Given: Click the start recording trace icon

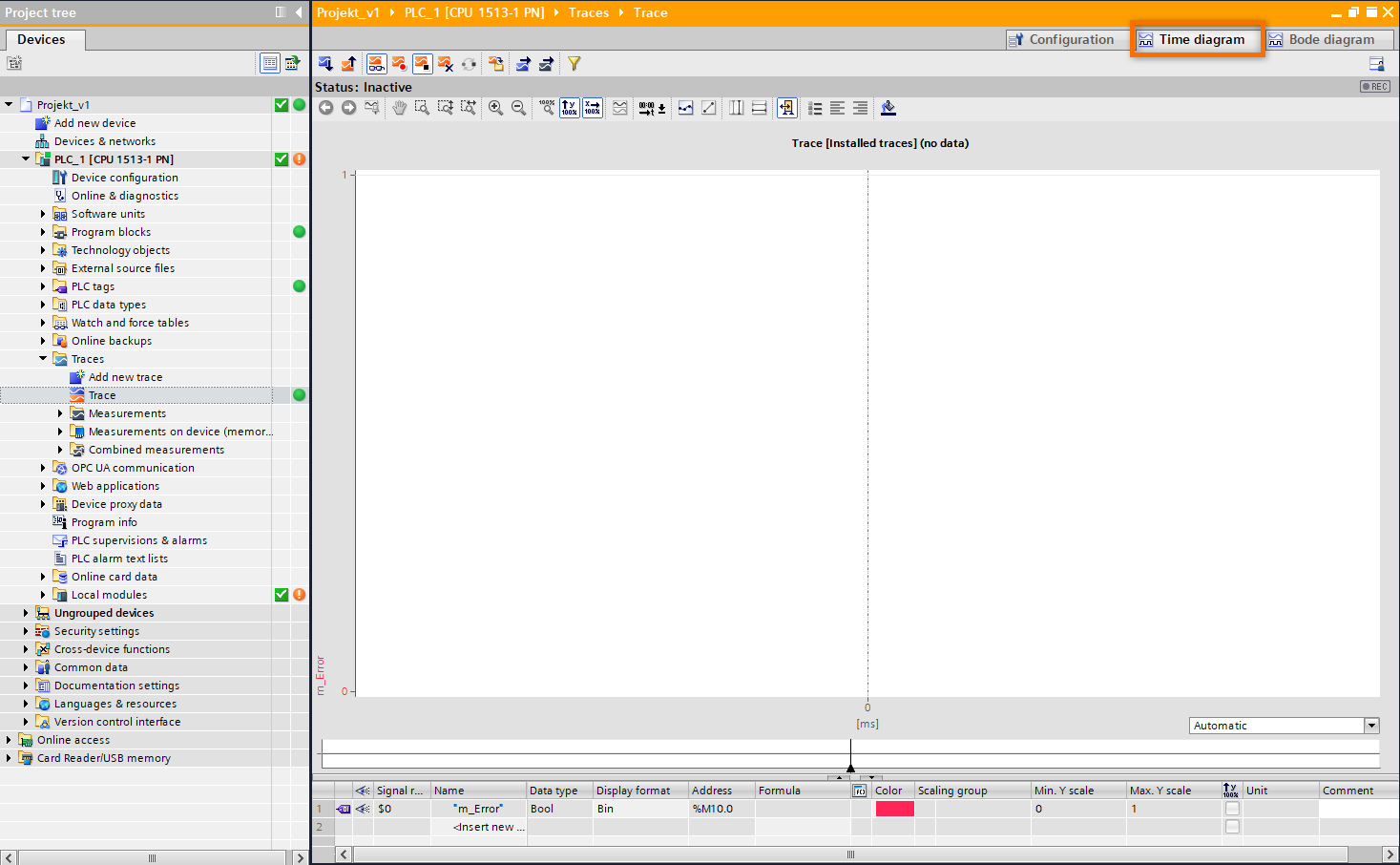Looking at the screenshot, I should (x=399, y=64).
